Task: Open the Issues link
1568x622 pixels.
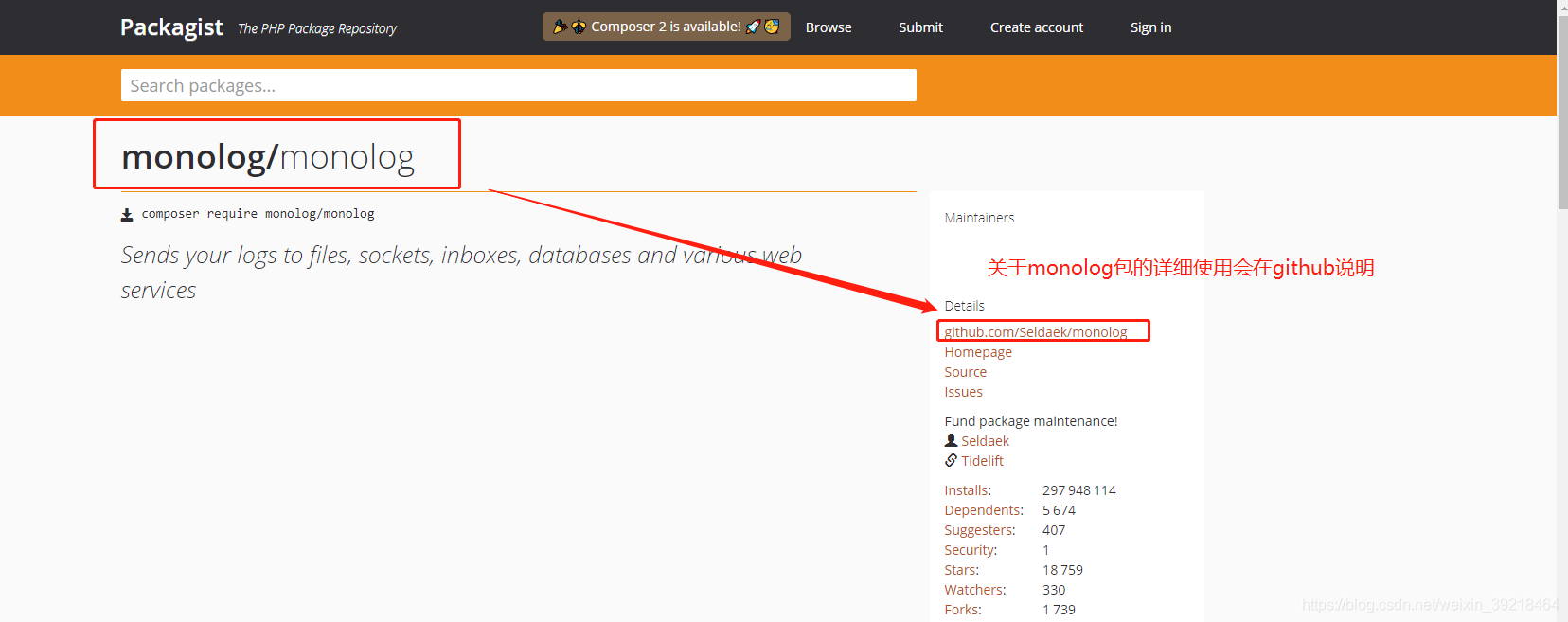Action: pyautogui.click(x=963, y=392)
